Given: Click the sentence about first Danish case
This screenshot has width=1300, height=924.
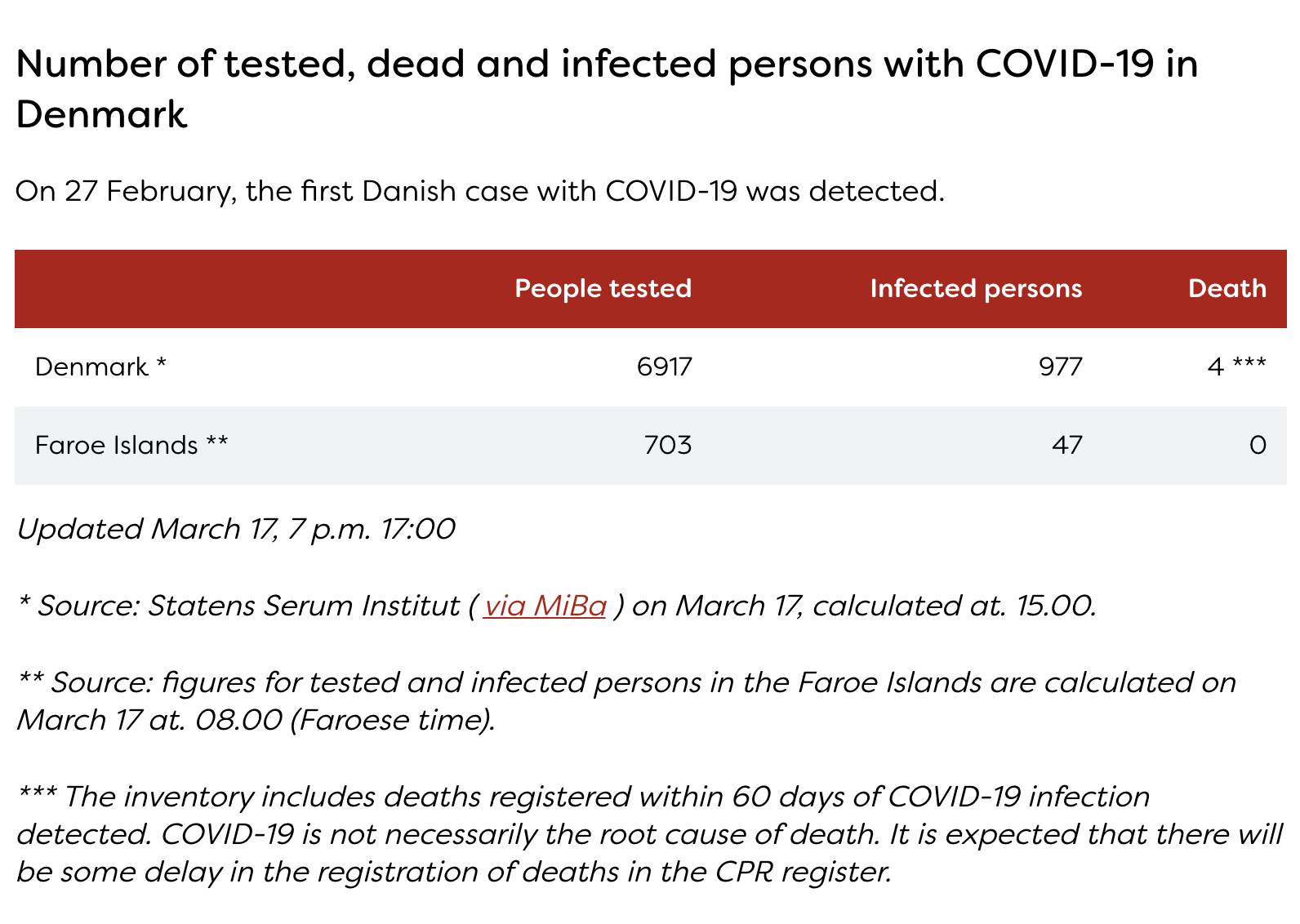Looking at the screenshot, I should (480, 191).
